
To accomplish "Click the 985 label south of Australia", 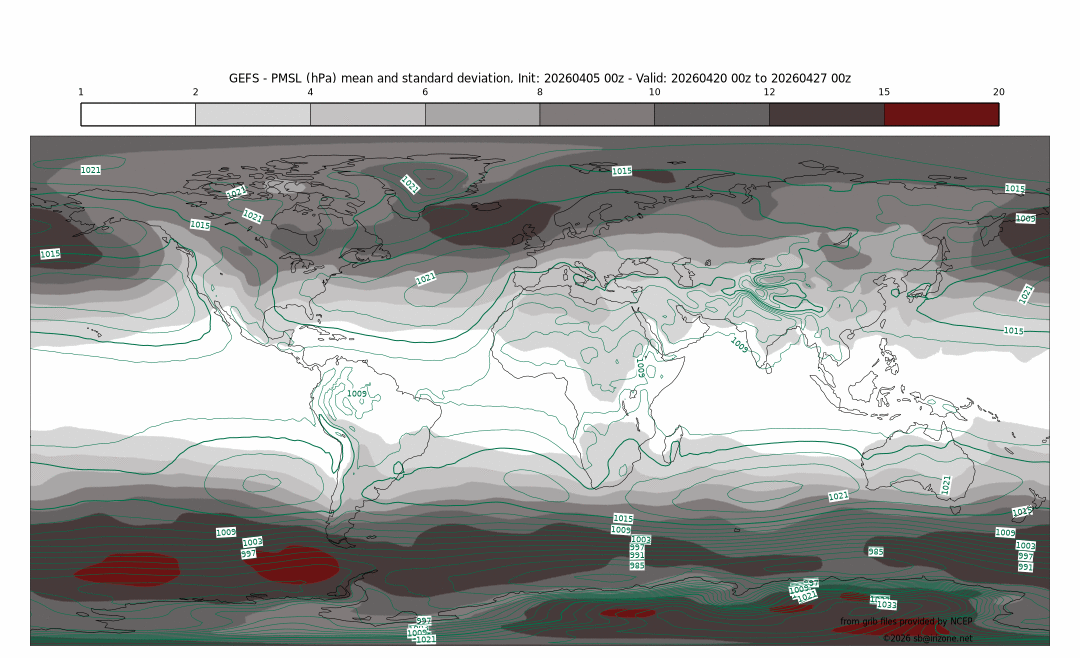I will click(x=875, y=552).
